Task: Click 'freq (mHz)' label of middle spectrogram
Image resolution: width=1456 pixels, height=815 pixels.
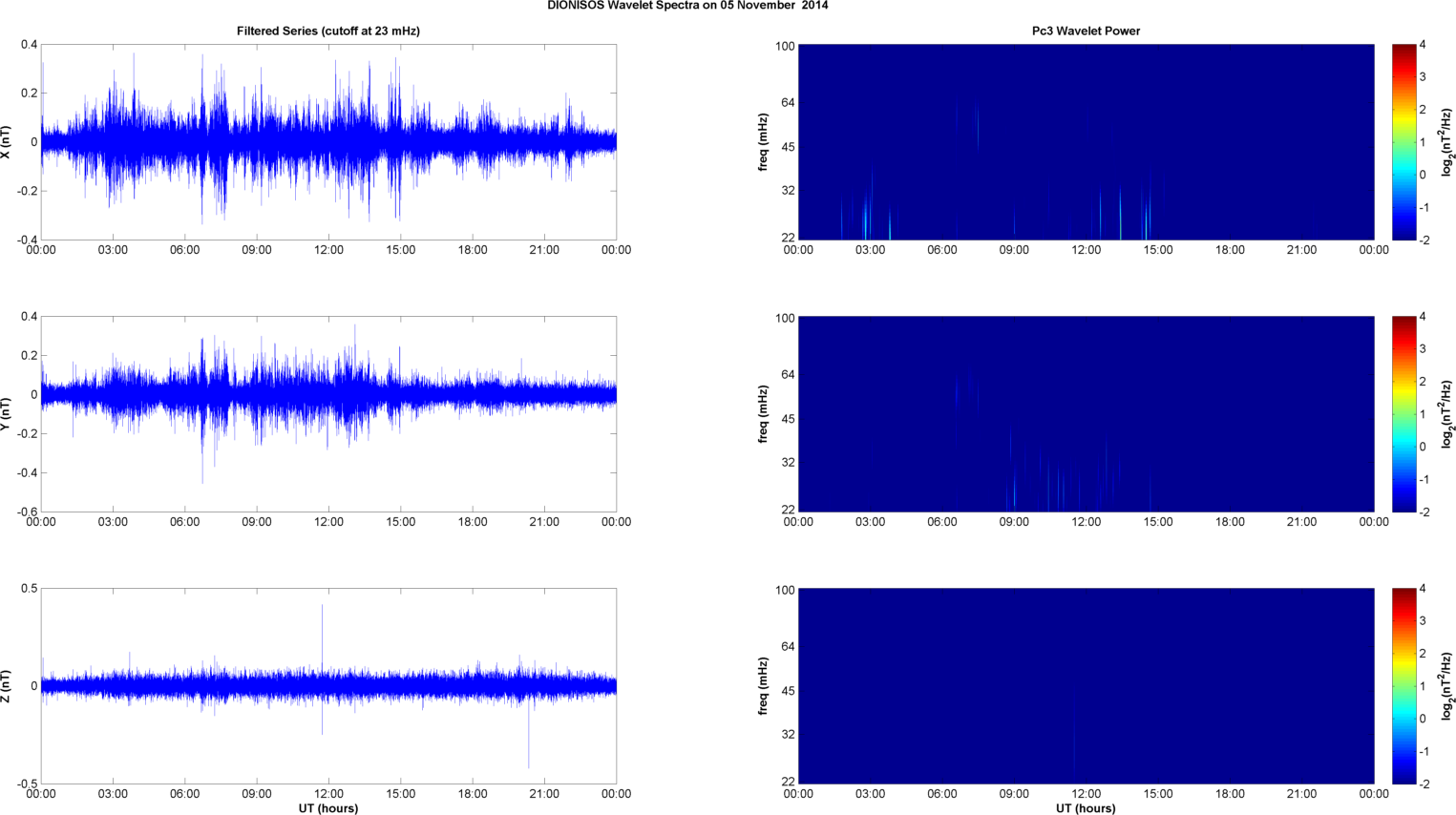Action: click(764, 414)
